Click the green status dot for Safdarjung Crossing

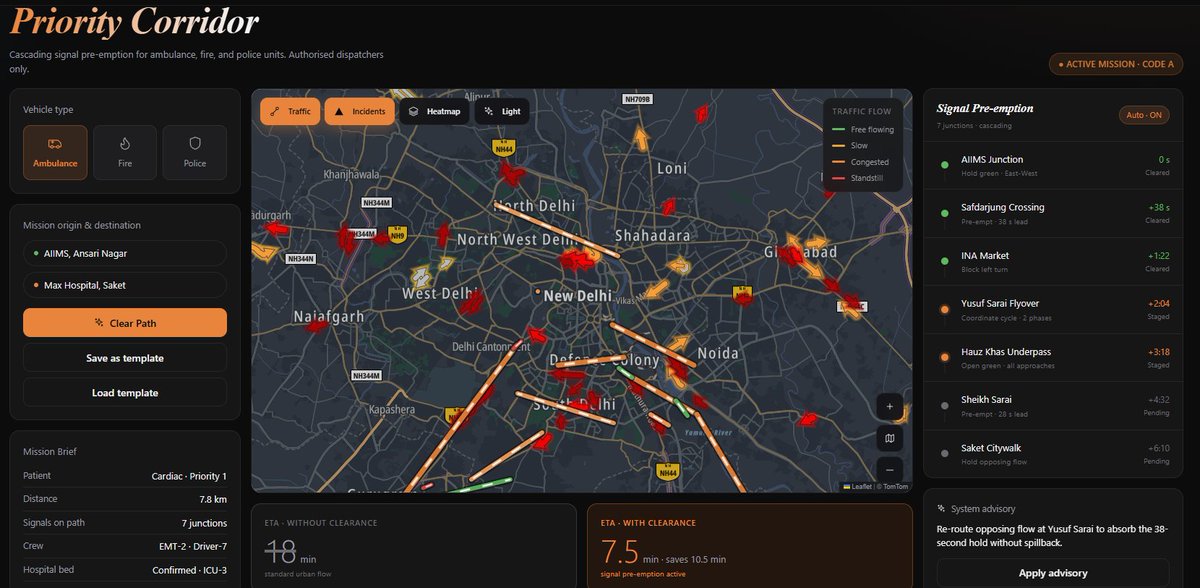pos(945,213)
